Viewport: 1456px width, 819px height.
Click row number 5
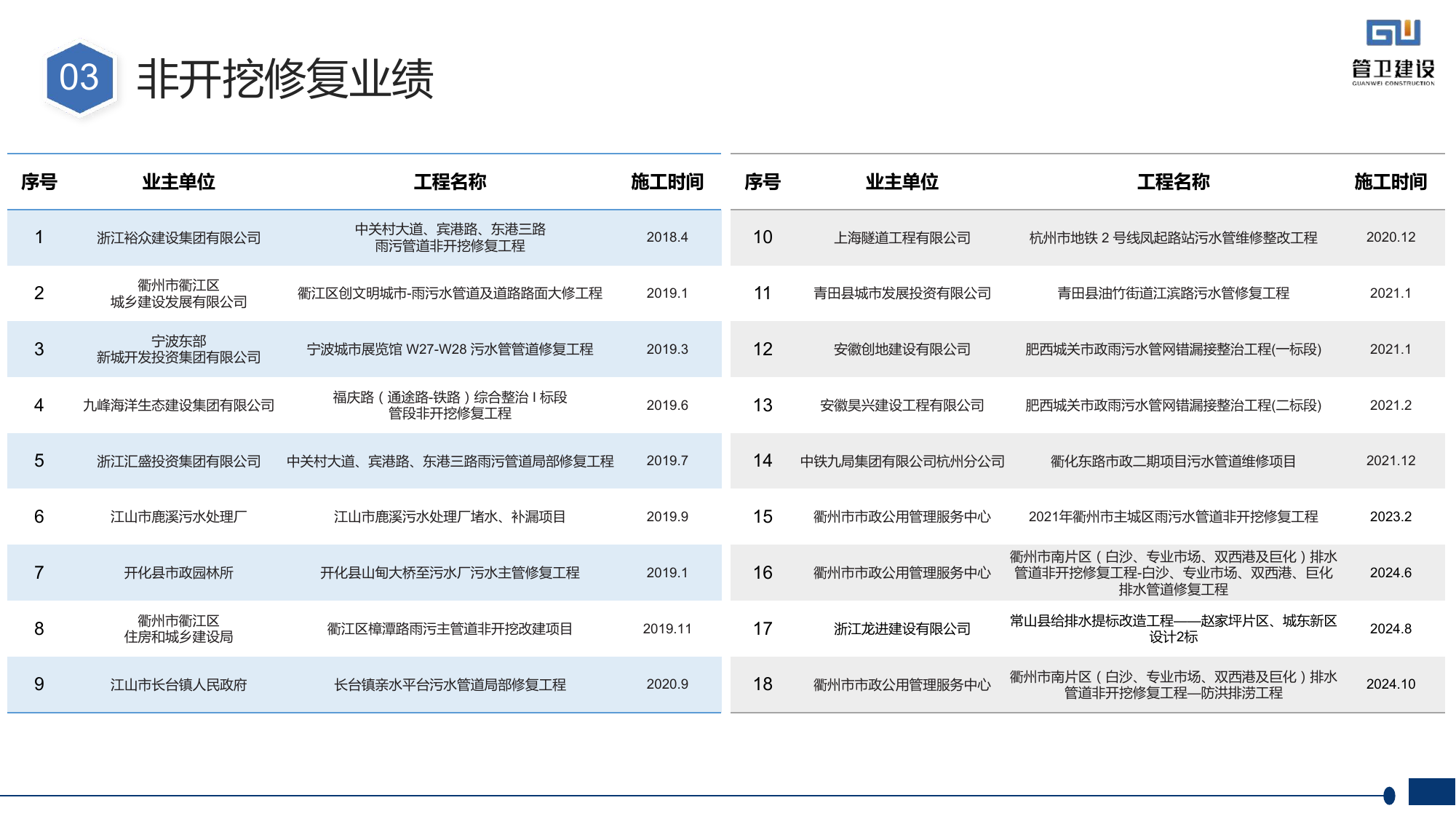39,461
